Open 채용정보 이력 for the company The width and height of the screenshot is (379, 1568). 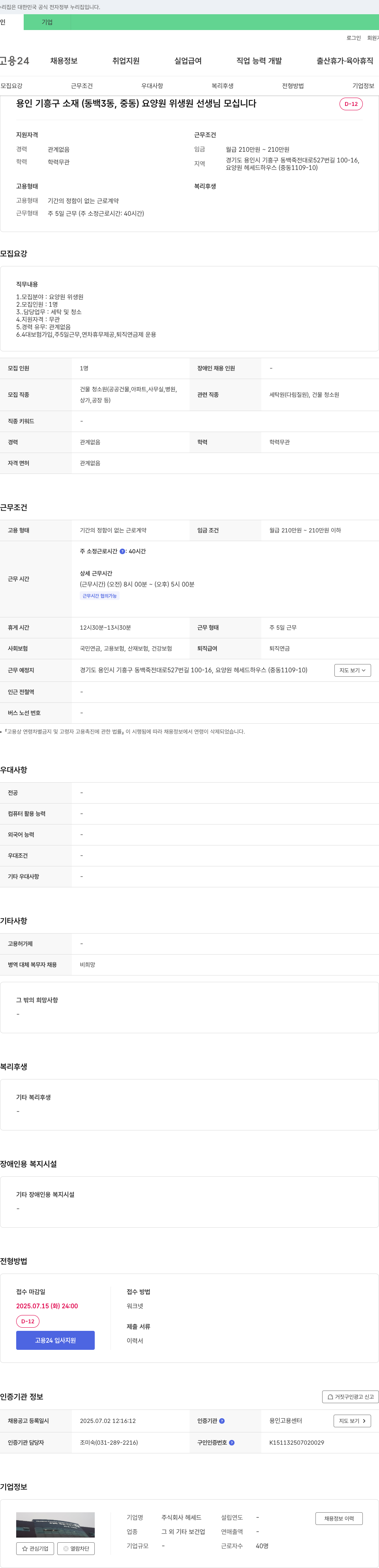pos(339,1519)
